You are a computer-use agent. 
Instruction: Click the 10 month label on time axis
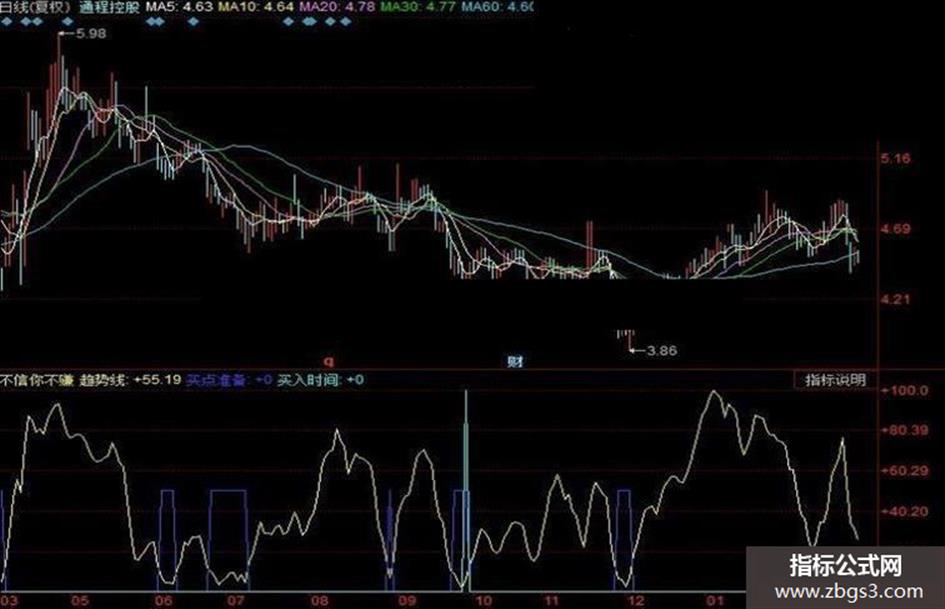tap(483, 601)
